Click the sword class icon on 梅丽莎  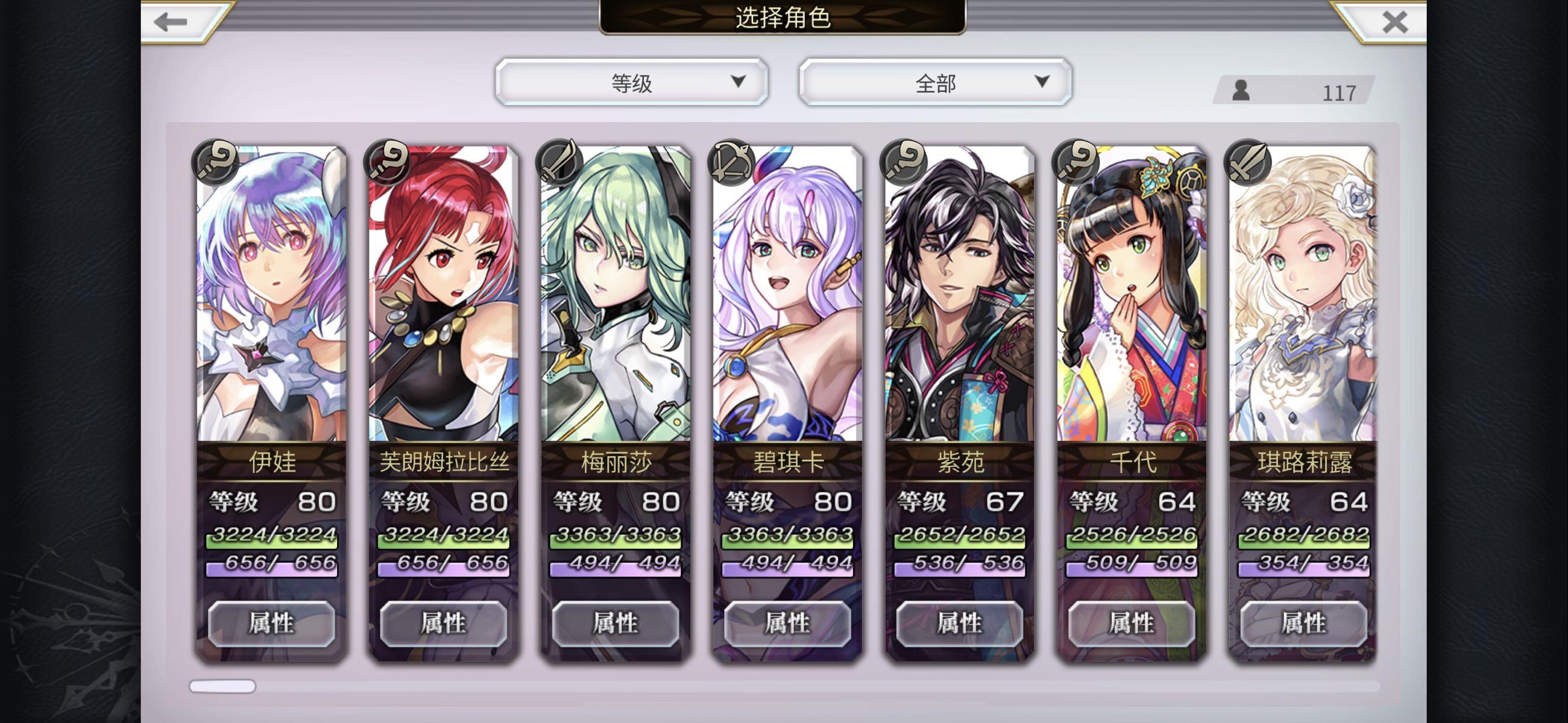click(x=559, y=162)
